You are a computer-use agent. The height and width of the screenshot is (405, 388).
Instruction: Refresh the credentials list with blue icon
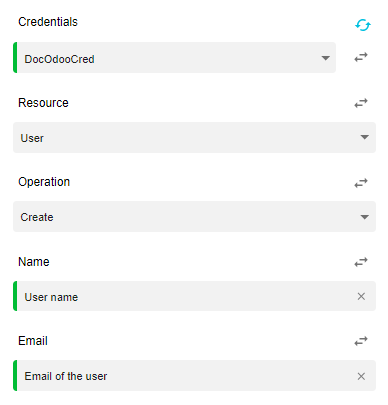[363, 25]
